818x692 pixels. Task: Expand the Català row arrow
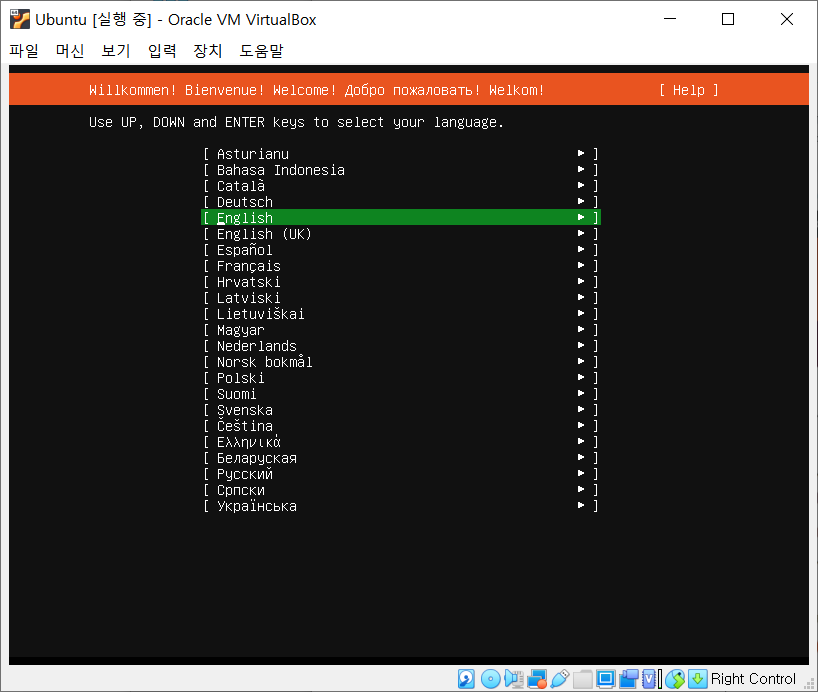tap(581, 185)
